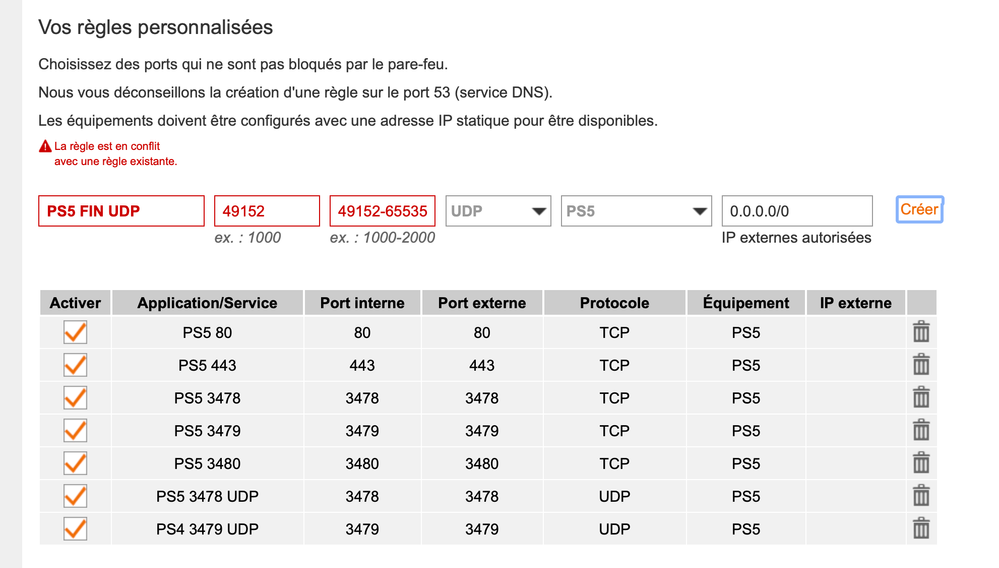Uncheck the PS5 443 rule
Image resolution: width=999 pixels, height=568 pixels.
coord(75,365)
